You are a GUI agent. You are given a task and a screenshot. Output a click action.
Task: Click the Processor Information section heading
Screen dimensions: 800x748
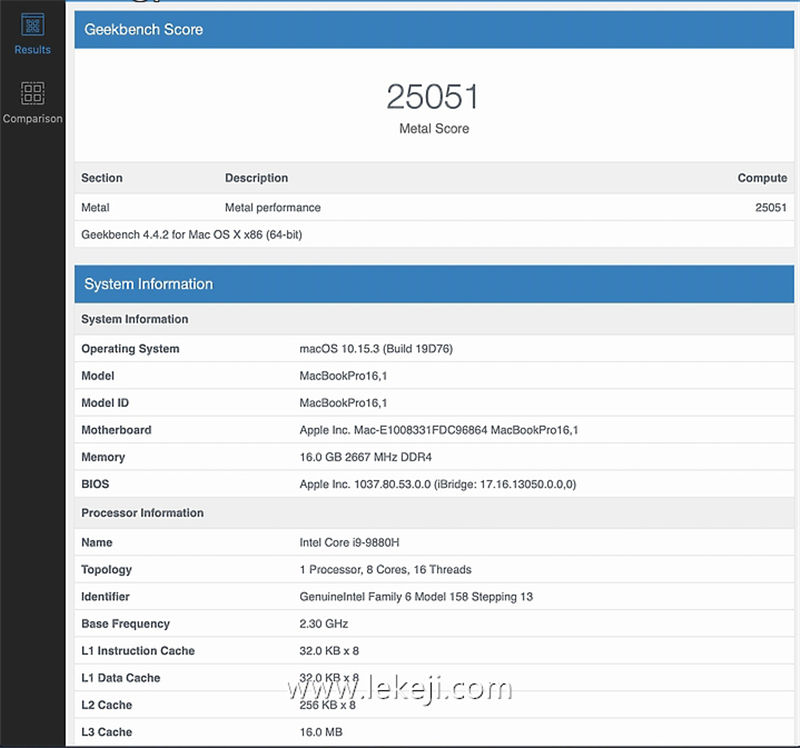coord(142,513)
